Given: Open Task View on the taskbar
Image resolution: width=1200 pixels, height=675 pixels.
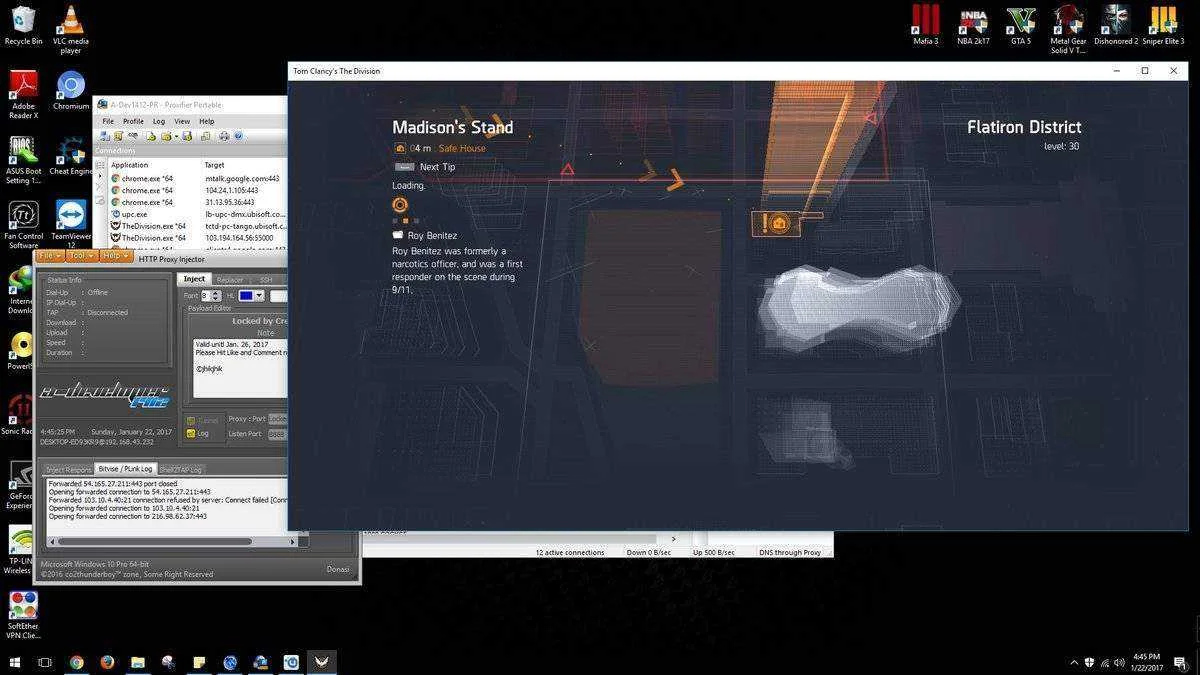Looking at the screenshot, I should 45,662.
